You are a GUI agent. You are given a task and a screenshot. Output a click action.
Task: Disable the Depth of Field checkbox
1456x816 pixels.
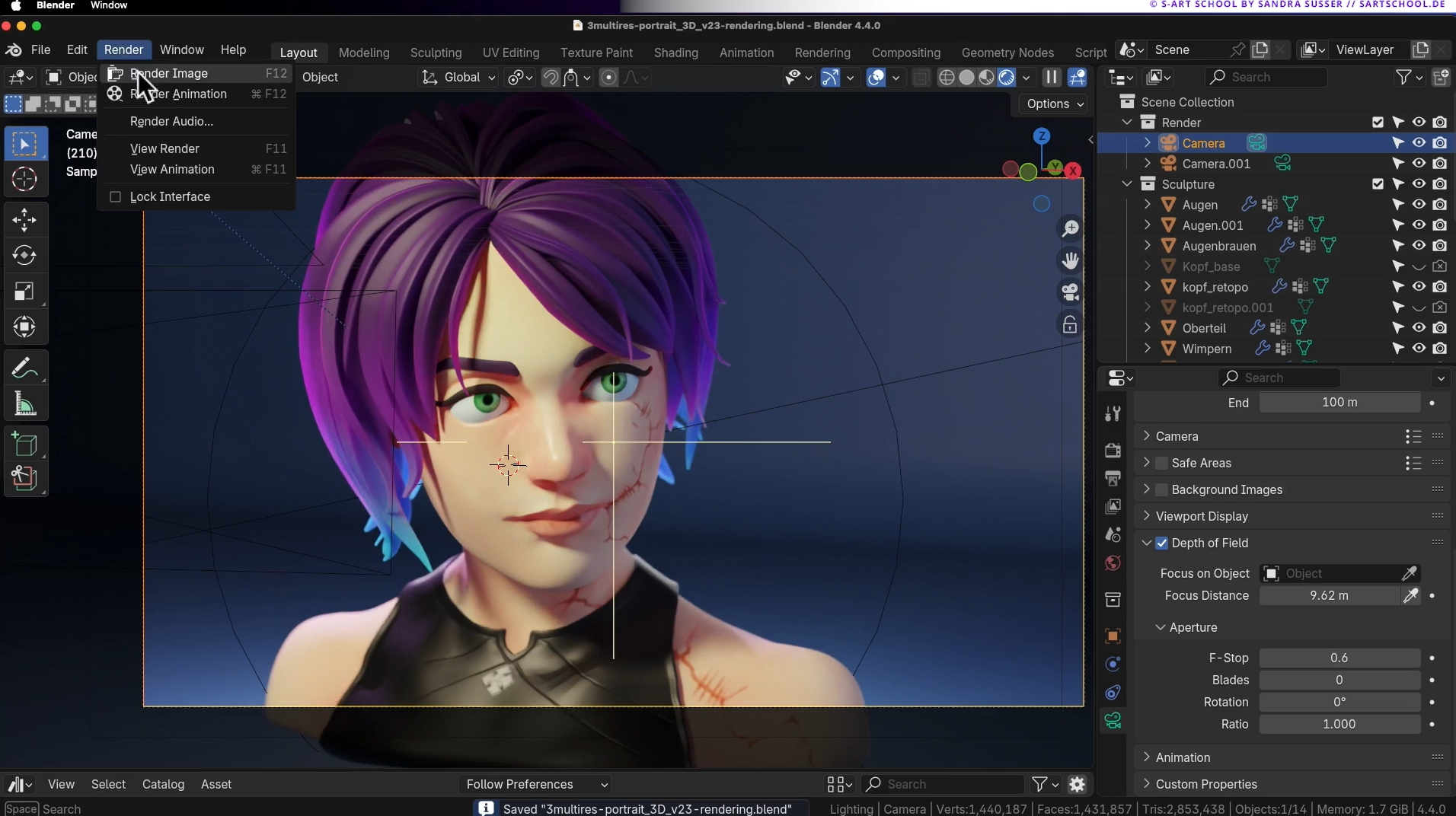[x=1162, y=543]
